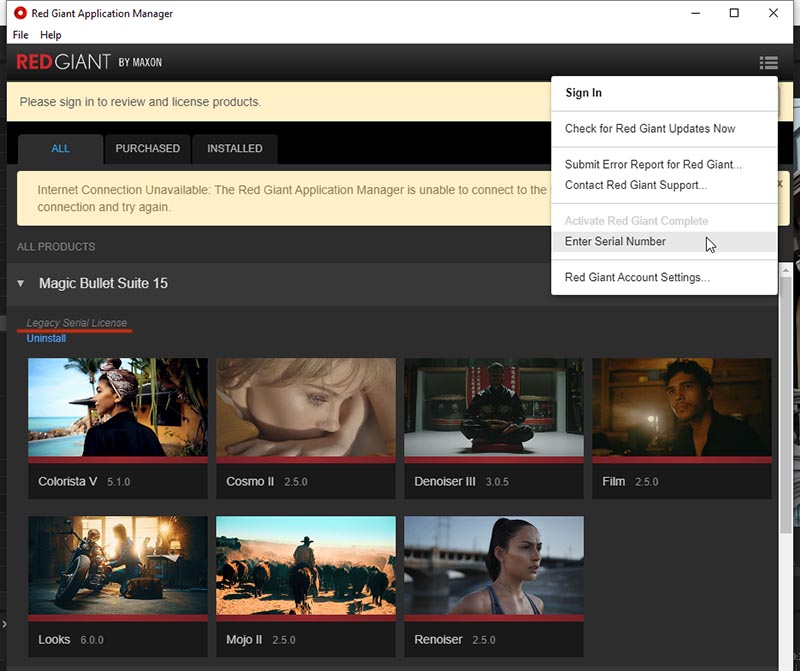Open the Mojo II thumbnail
The height and width of the screenshot is (671, 800).
click(x=306, y=565)
